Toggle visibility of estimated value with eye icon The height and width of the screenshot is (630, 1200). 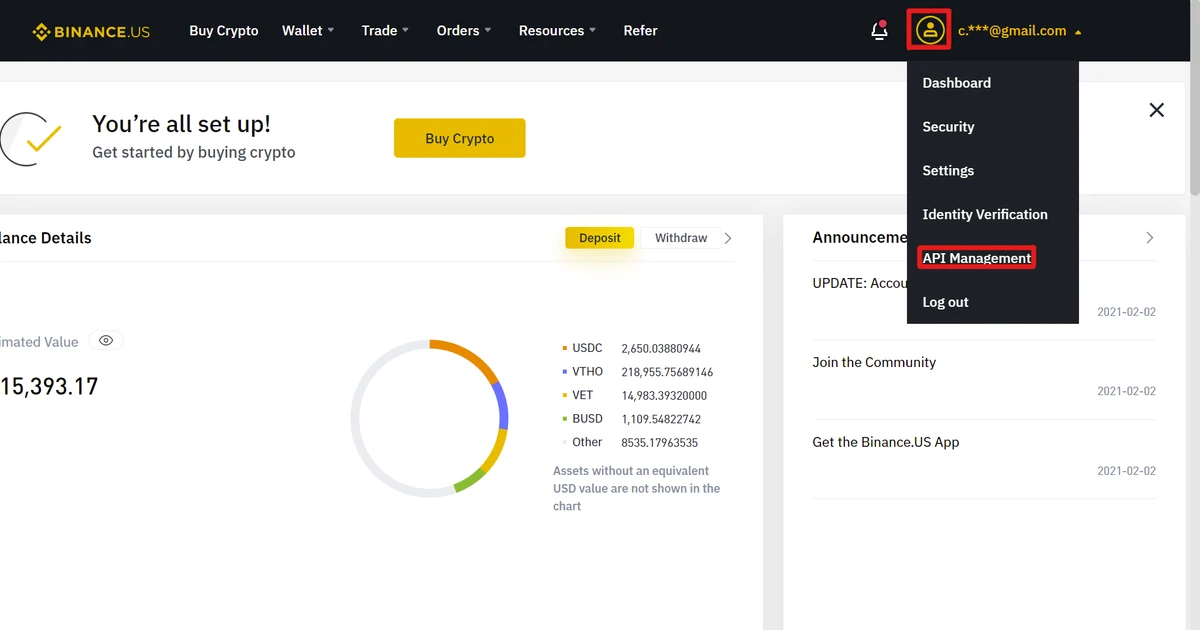[106, 341]
